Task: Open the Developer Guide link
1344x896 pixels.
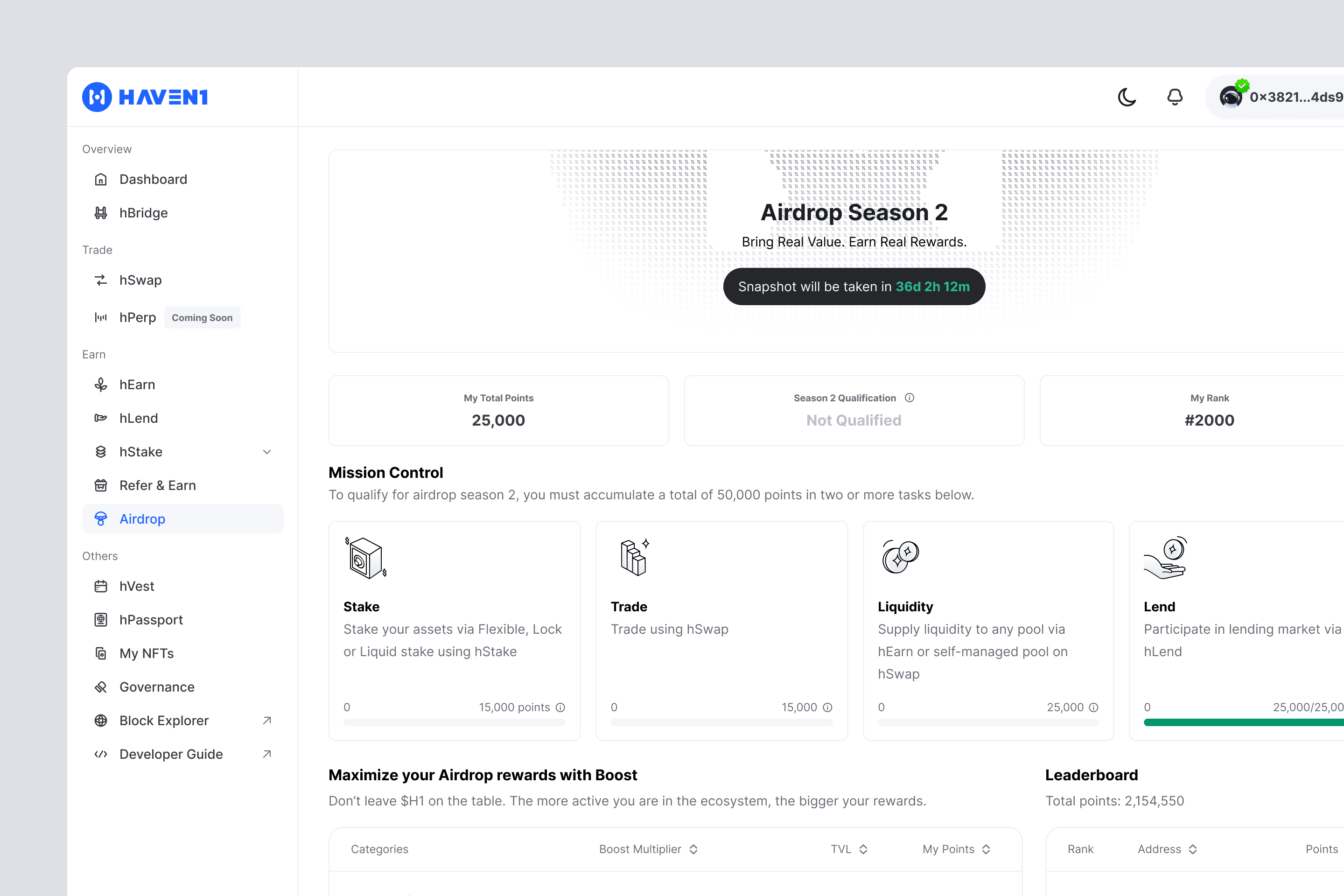Action: pyautogui.click(x=171, y=754)
